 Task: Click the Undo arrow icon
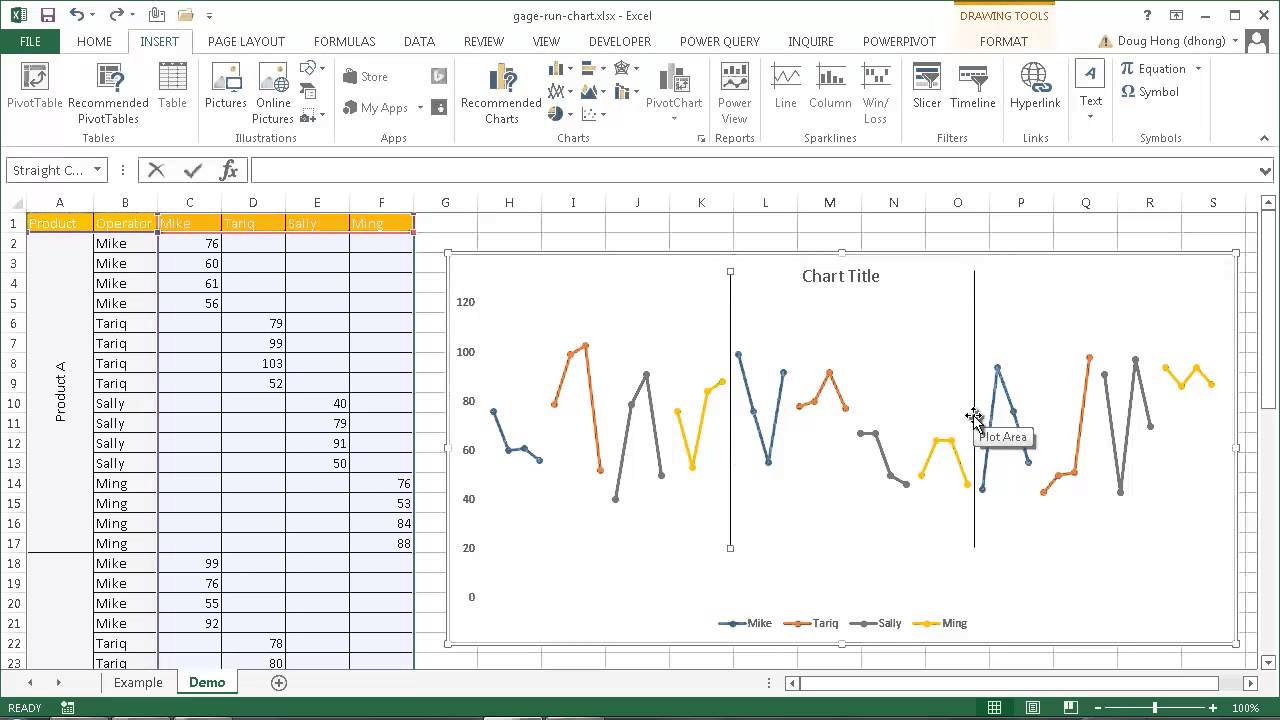coord(78,15)
